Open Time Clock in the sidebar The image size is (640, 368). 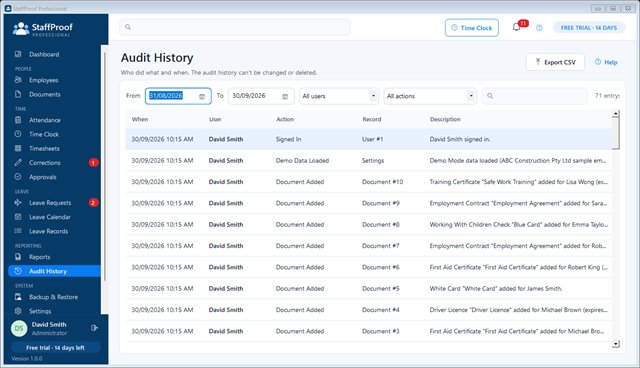coord(44,134)
